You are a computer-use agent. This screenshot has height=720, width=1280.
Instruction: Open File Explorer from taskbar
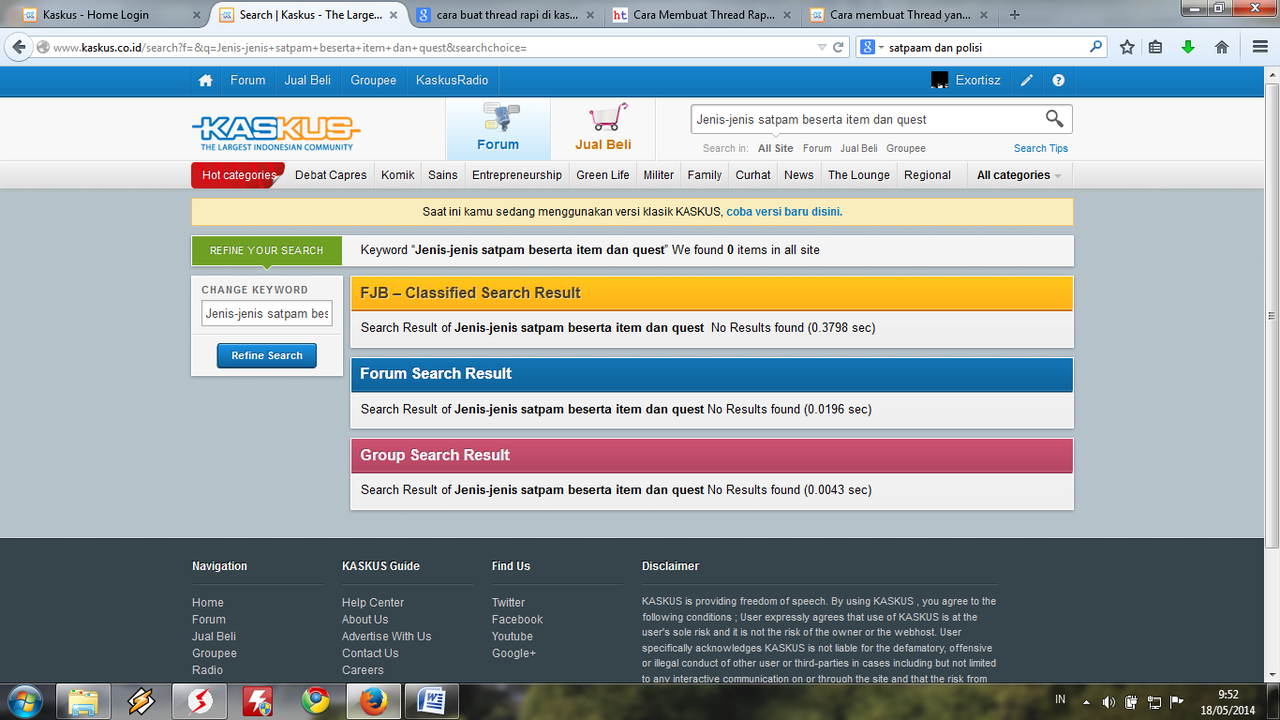[83, 702]
